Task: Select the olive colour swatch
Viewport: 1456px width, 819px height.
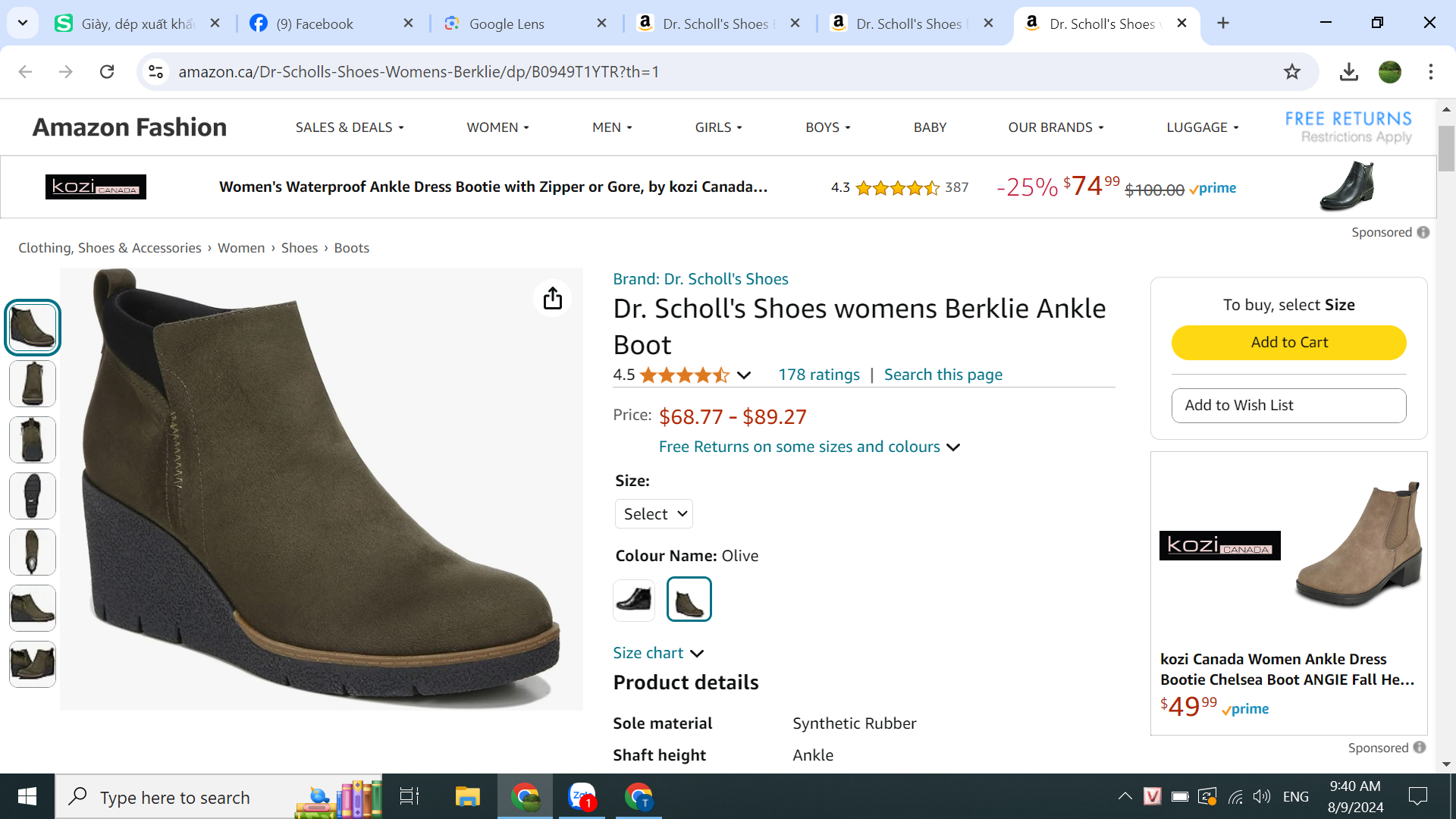Action: tap(689, 599)
